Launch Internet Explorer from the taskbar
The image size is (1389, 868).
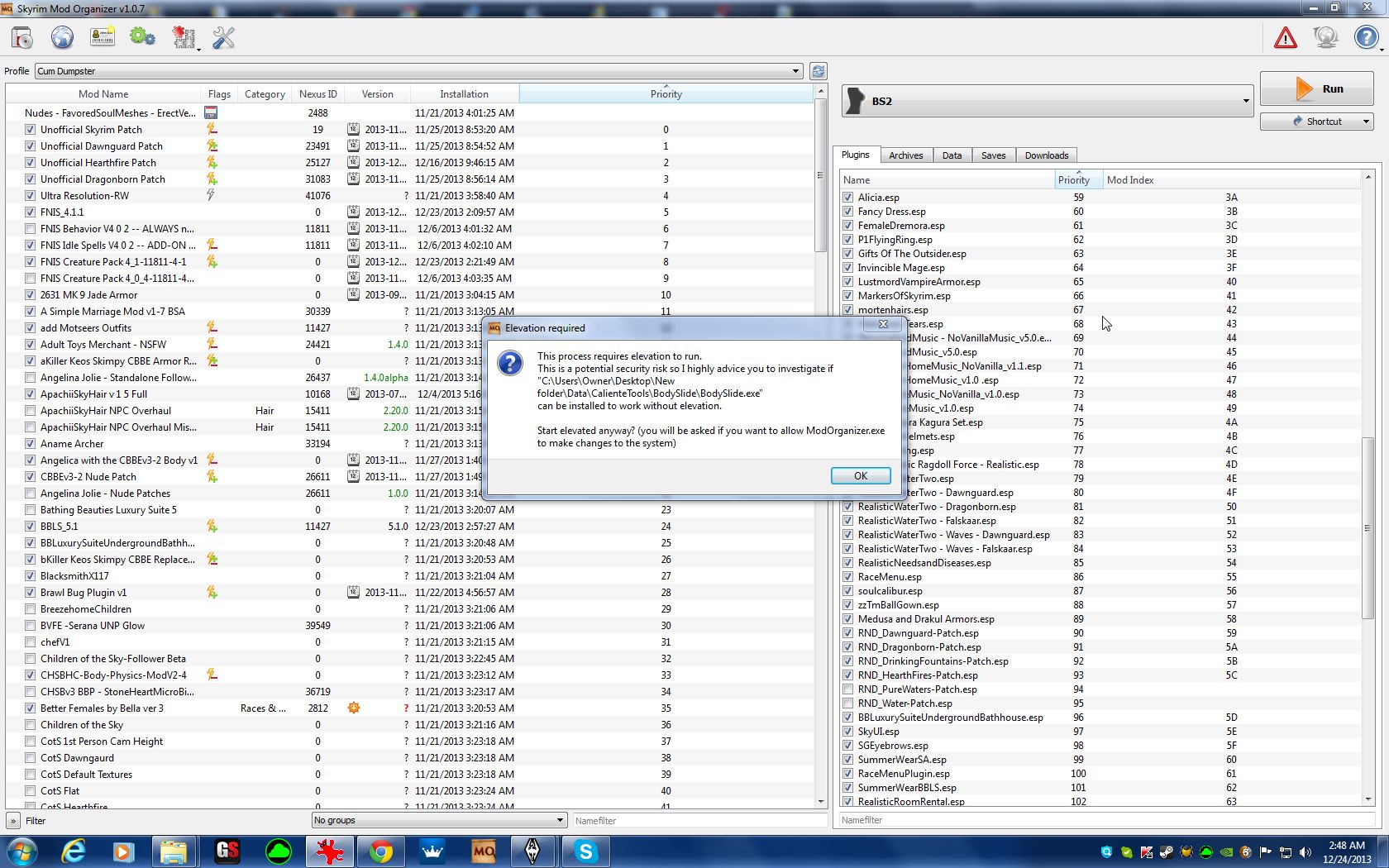point(74,851)
